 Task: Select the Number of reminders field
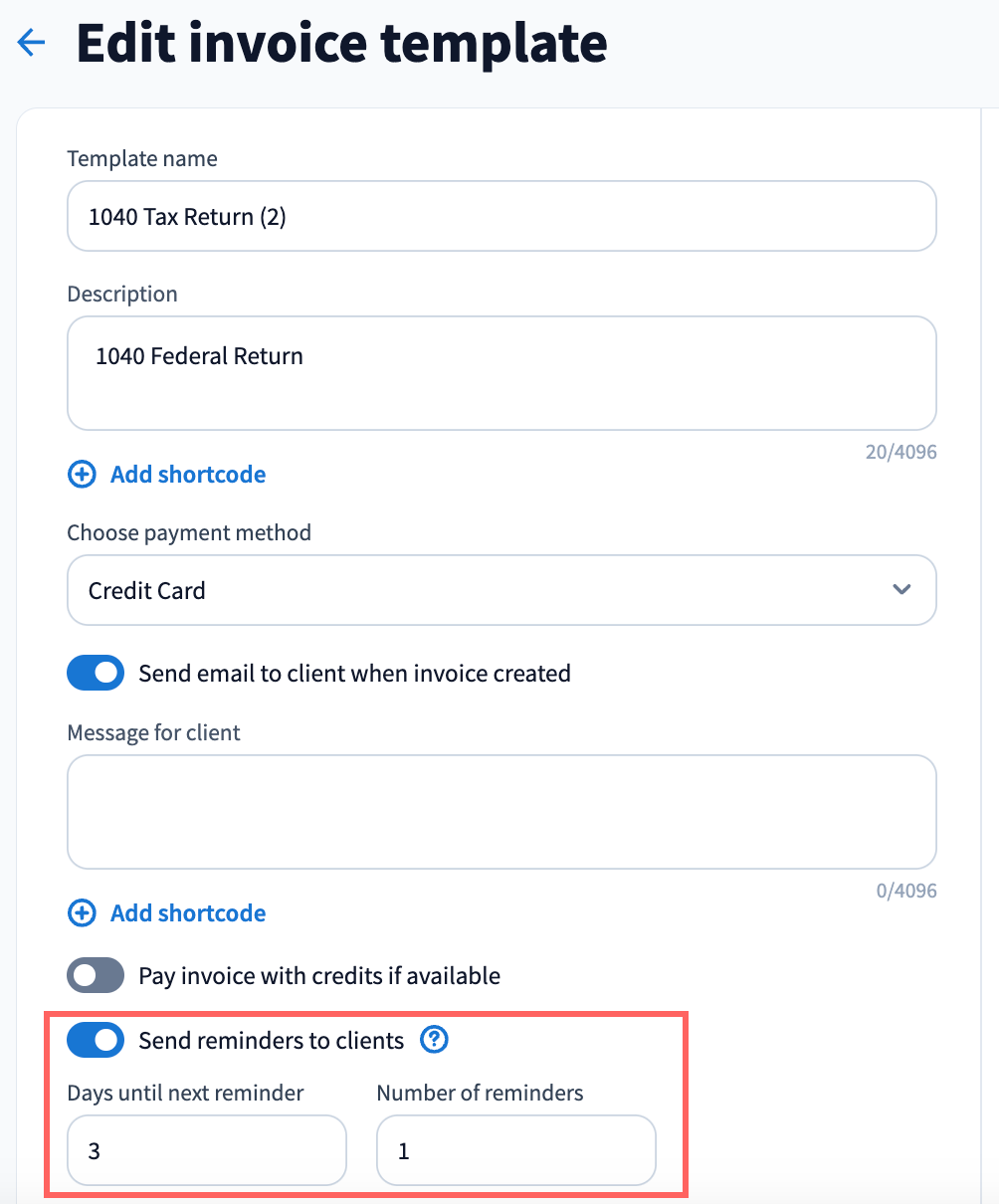(516, 1151)
